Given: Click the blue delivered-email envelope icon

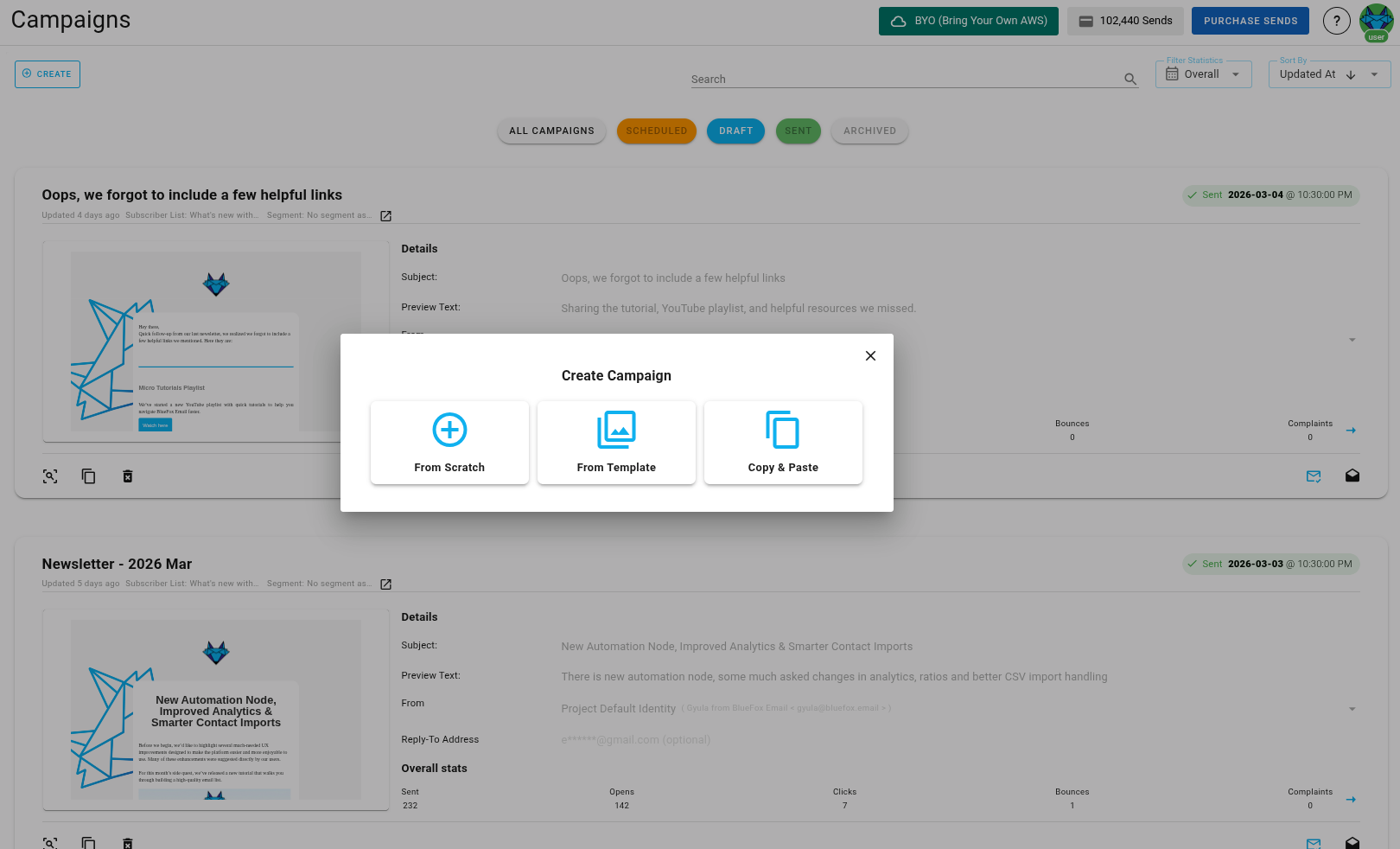Looking at the screenshot, I should tap(1314, 476).
